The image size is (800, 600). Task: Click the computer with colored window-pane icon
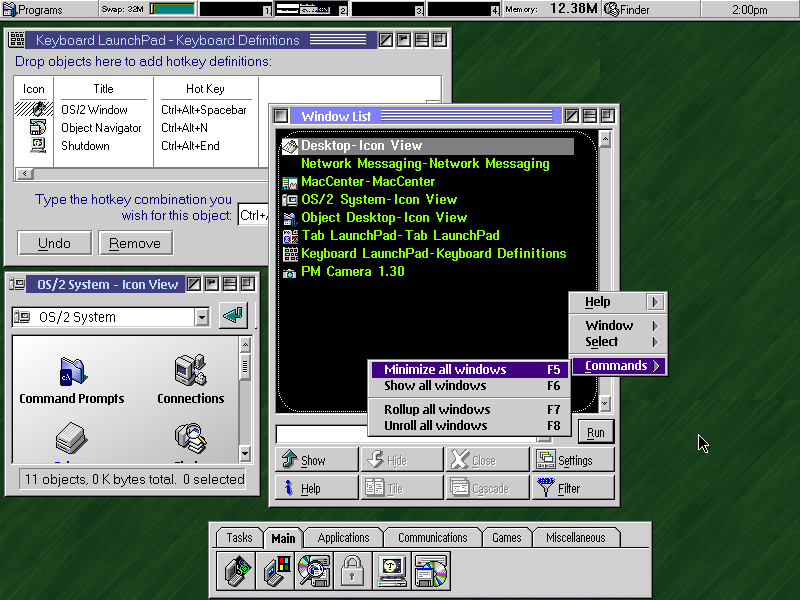(276, 571)
